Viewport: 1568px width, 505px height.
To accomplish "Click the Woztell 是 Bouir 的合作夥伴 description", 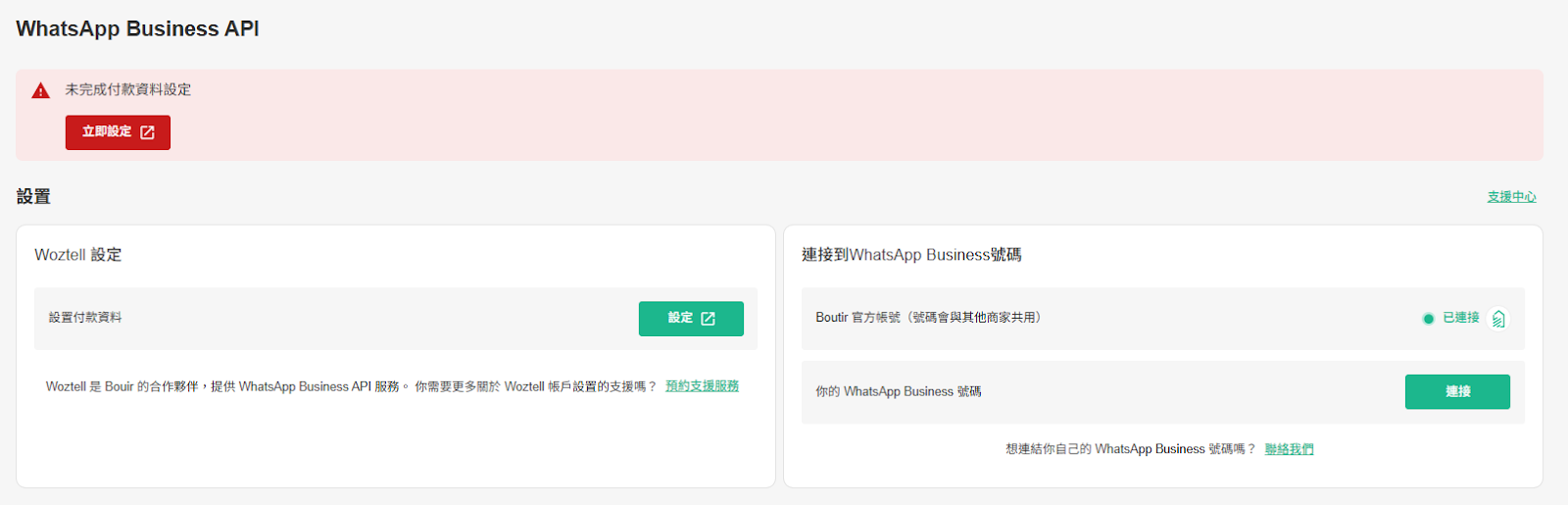I will pos(351,386).
